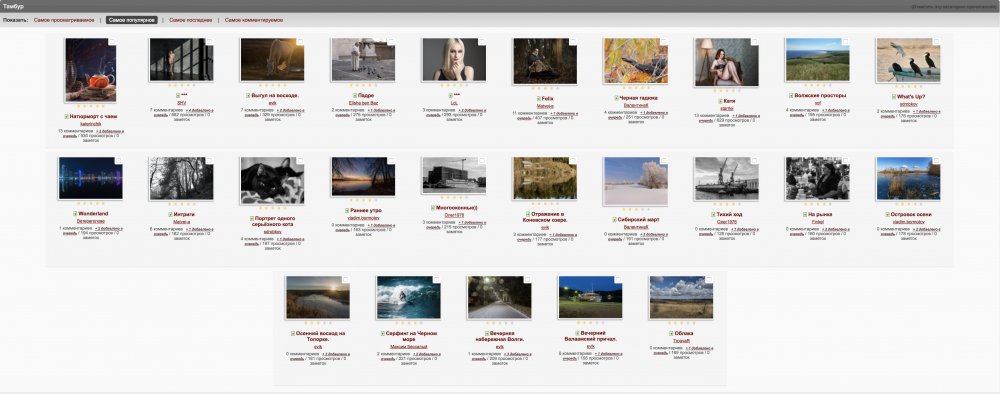Click the green icon next to 'Интриги'

coord(170,215)
